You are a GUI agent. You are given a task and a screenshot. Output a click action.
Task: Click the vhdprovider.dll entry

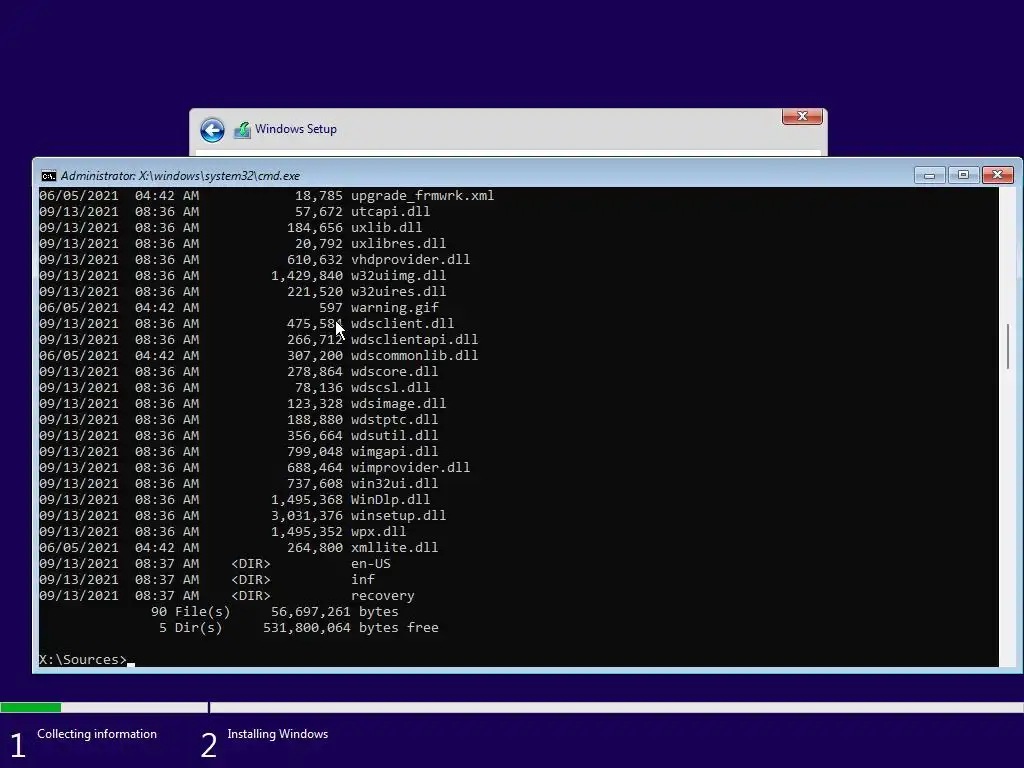tap(410, 260)
